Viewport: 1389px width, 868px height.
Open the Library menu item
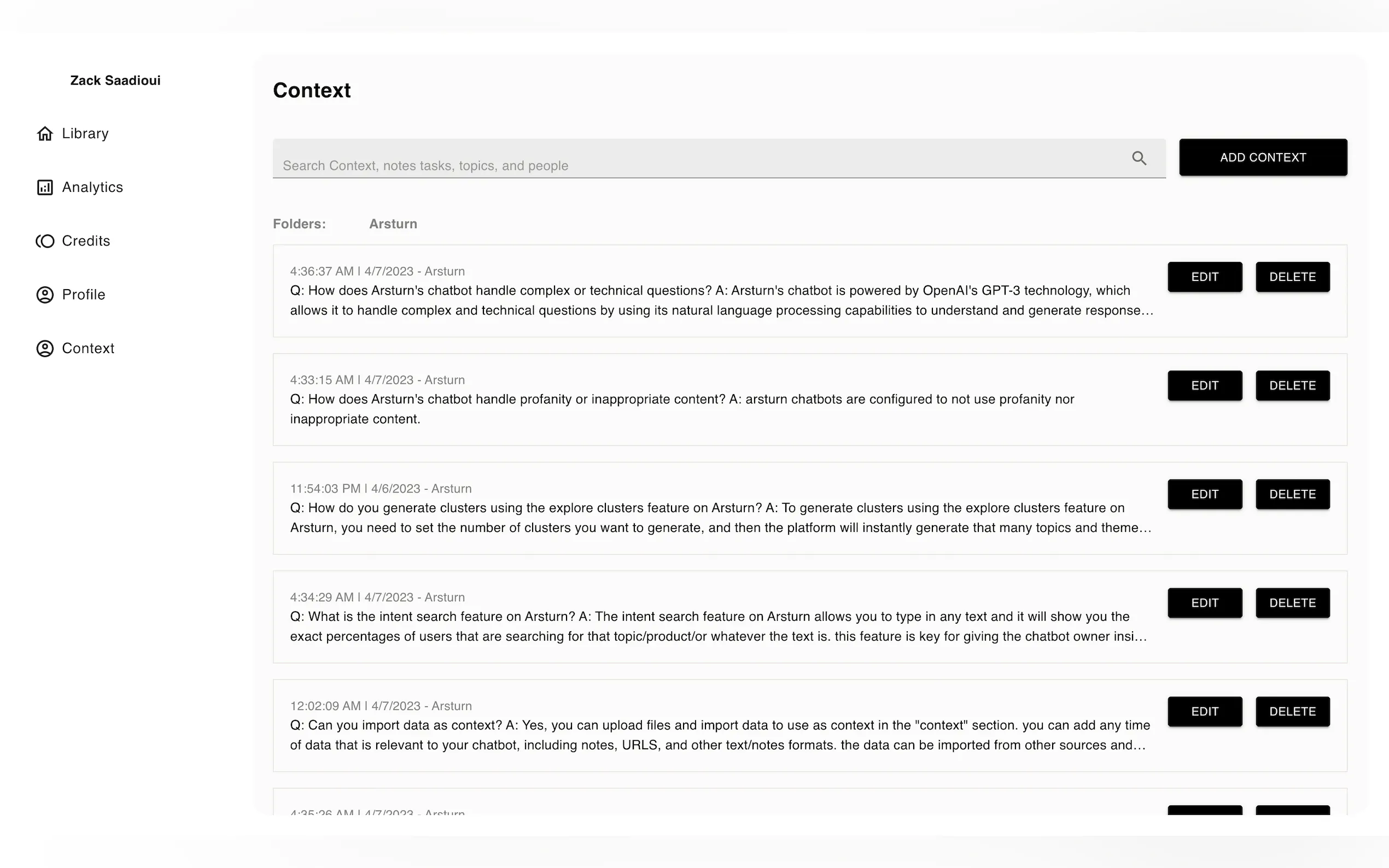(85, 133)
